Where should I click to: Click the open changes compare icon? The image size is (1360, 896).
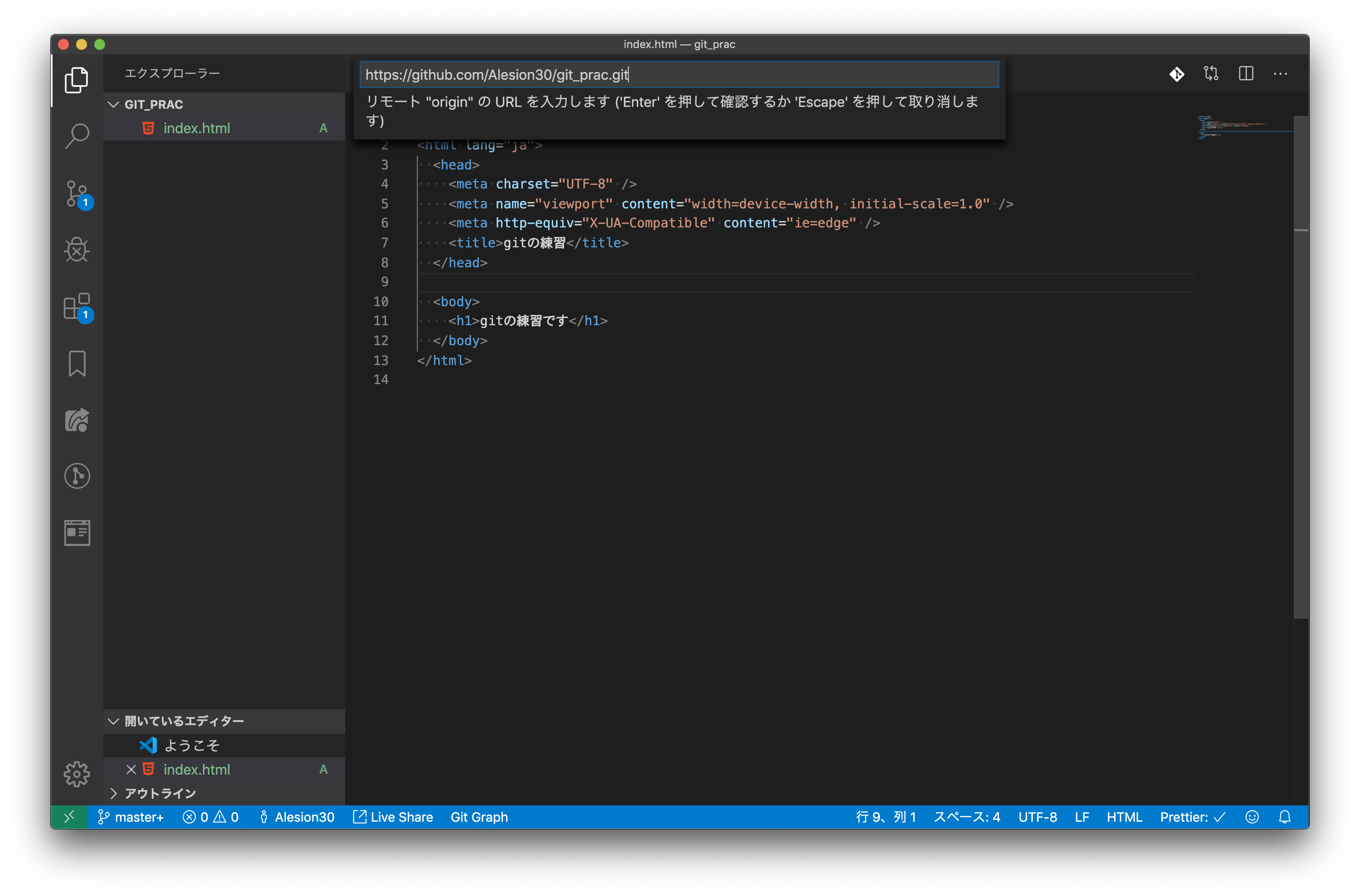click(1211, 74)
